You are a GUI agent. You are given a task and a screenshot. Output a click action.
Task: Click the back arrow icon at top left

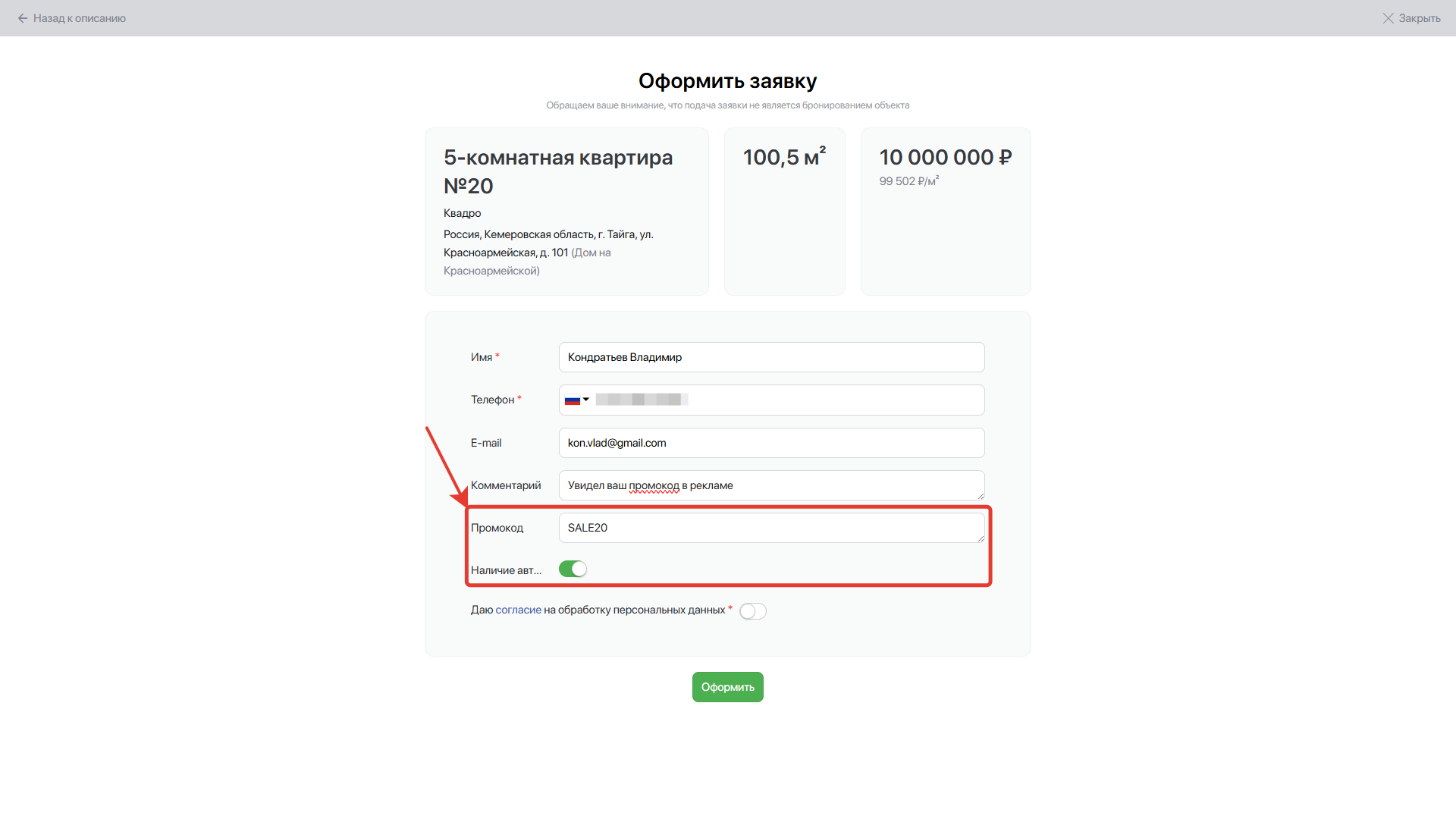click(x=23, y=18)
